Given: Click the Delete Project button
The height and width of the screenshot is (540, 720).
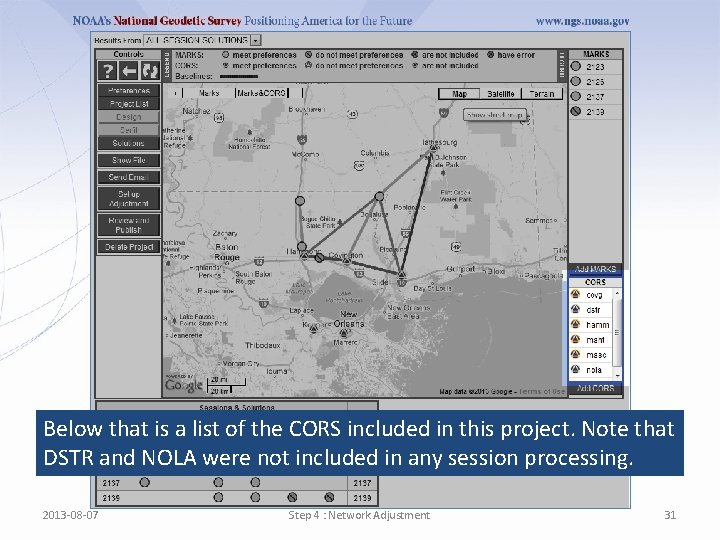Looking at the screenshot, I should [x=129, y=247].
